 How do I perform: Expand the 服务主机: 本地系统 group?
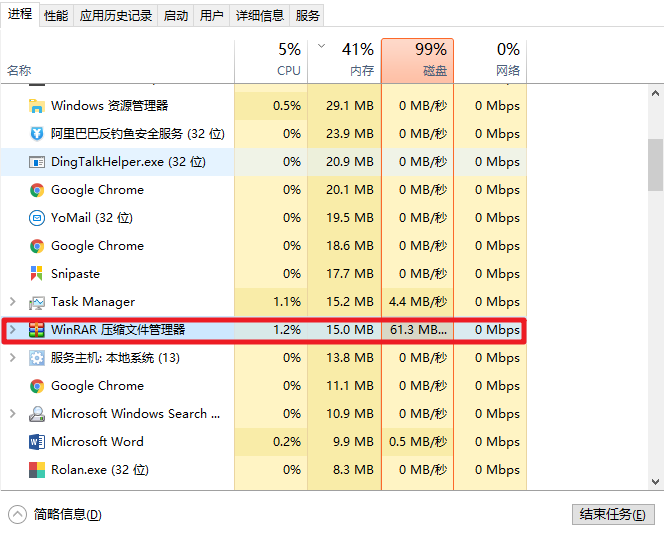[x=12, y=357]
